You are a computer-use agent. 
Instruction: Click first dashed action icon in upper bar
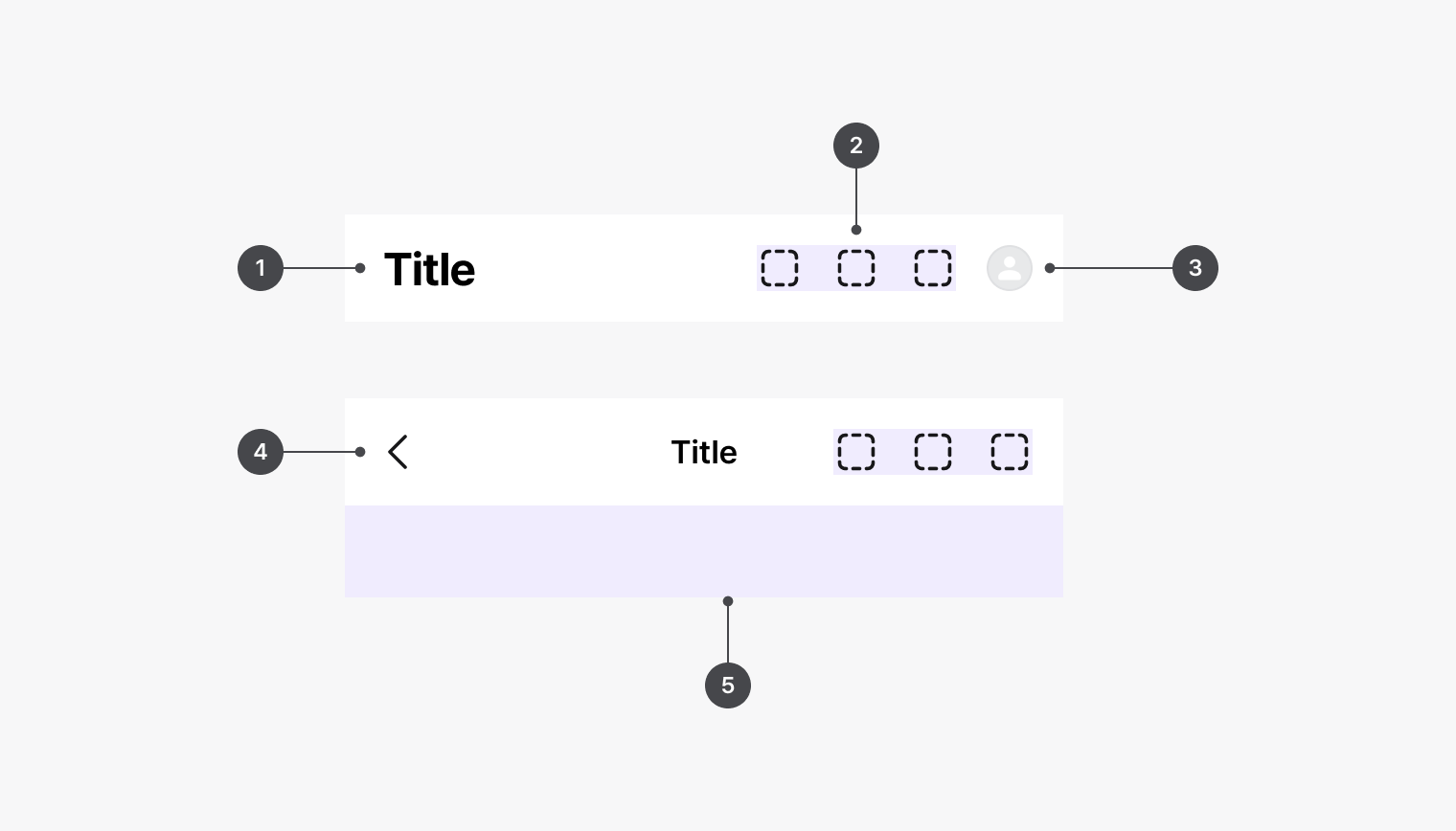pos(780,268)
